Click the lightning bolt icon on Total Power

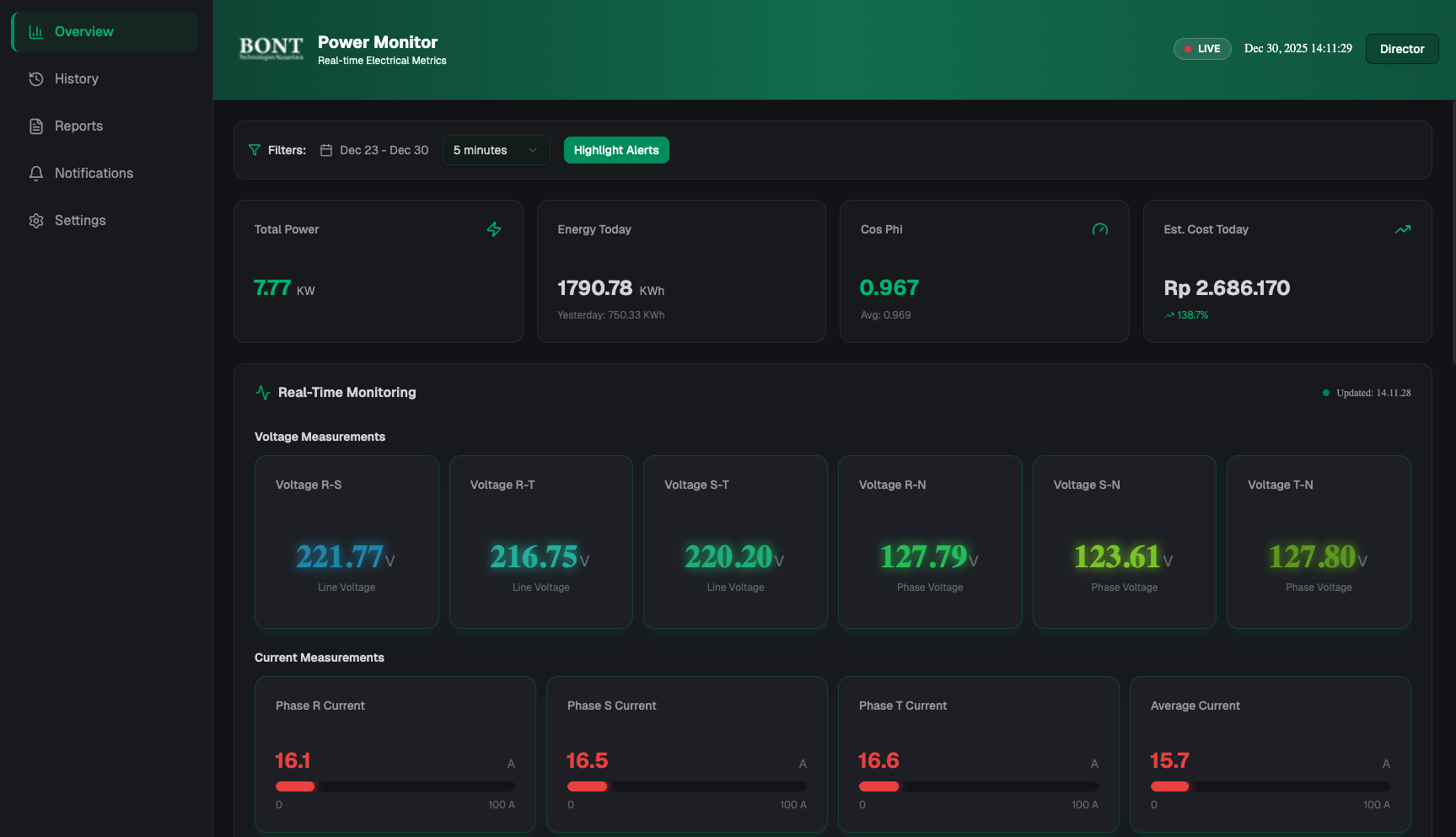coord(494,229)
